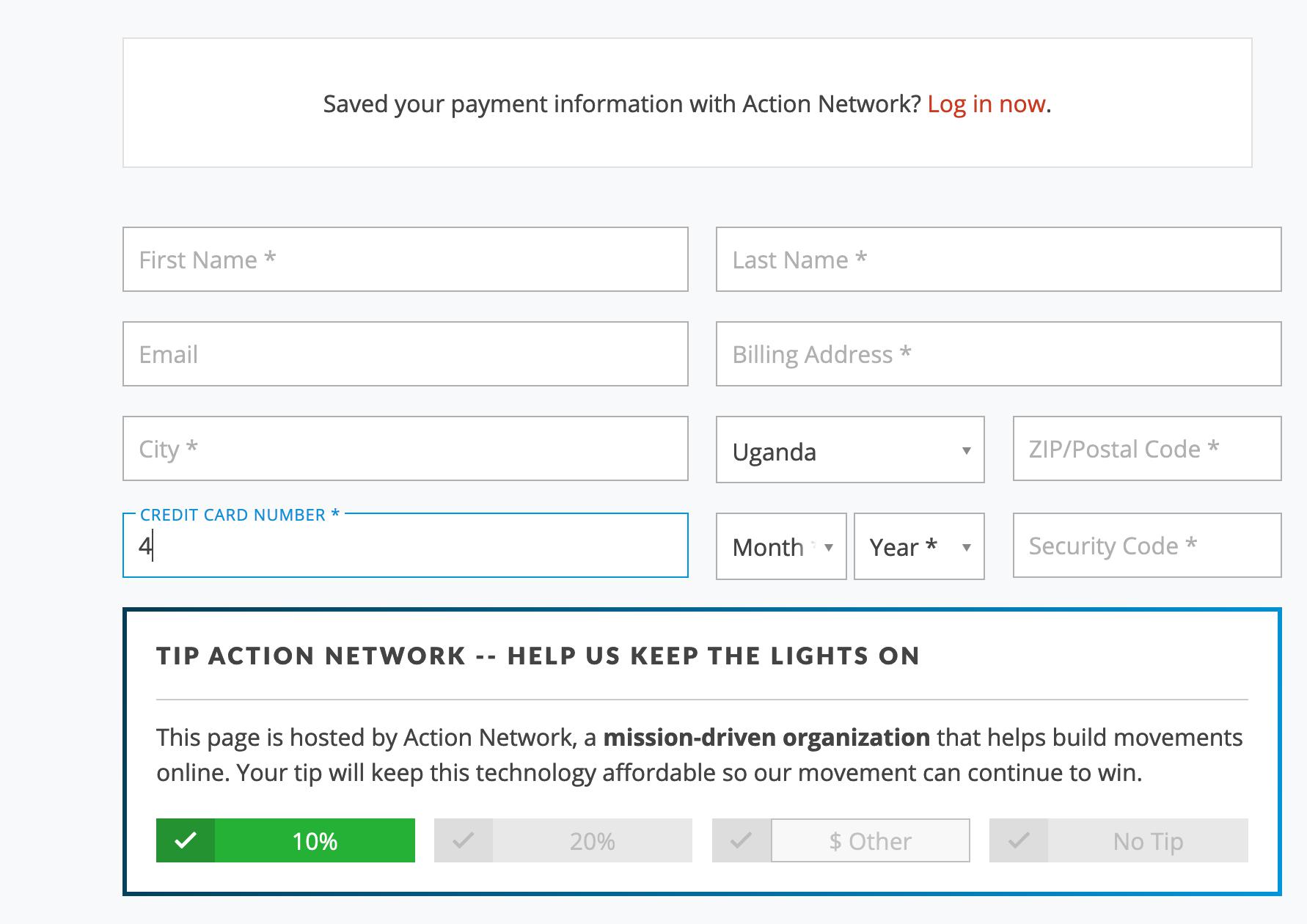Open the expiration Year dropdown

918,547
